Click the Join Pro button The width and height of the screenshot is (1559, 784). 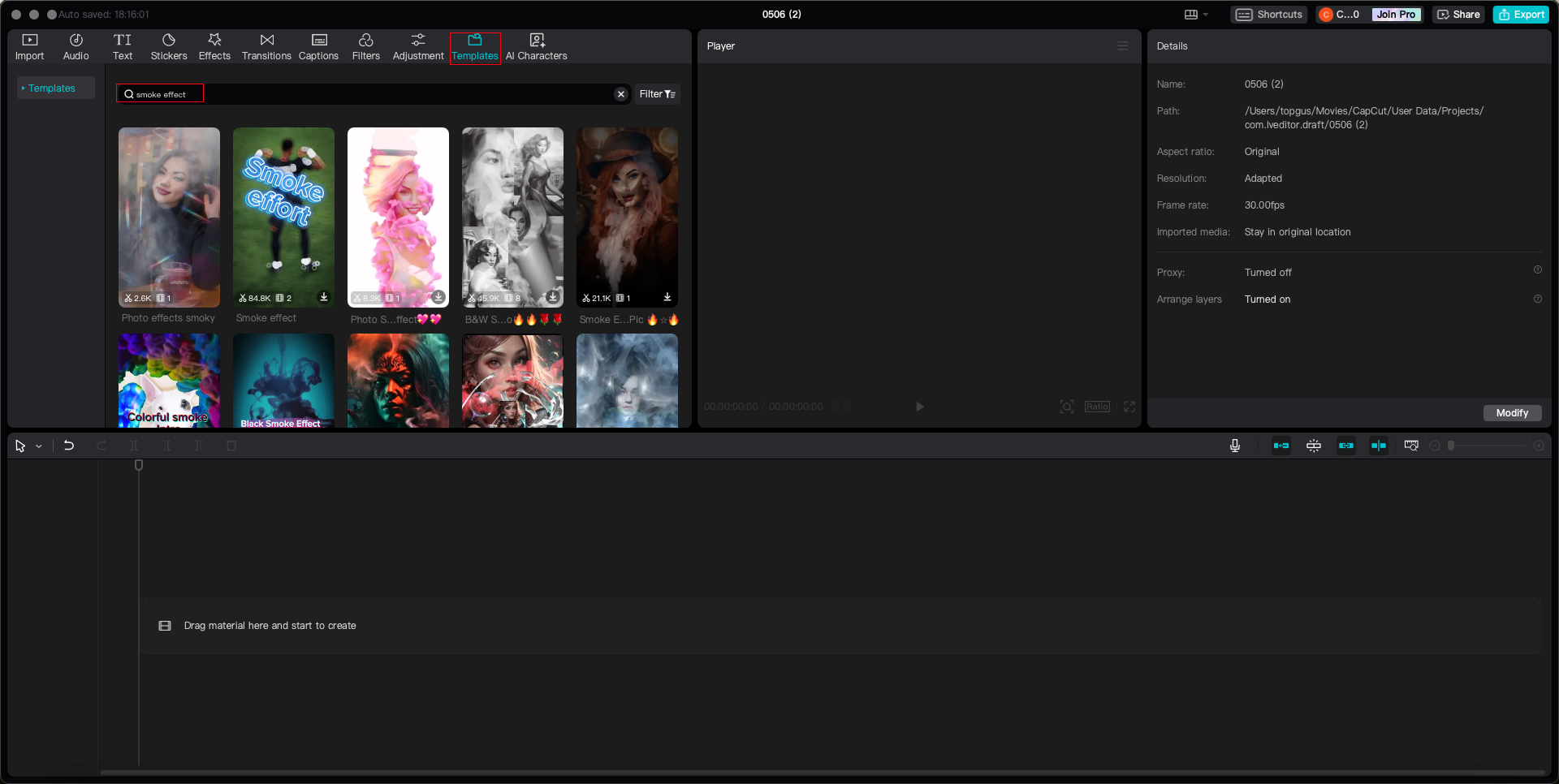[x=1396, y=15]
